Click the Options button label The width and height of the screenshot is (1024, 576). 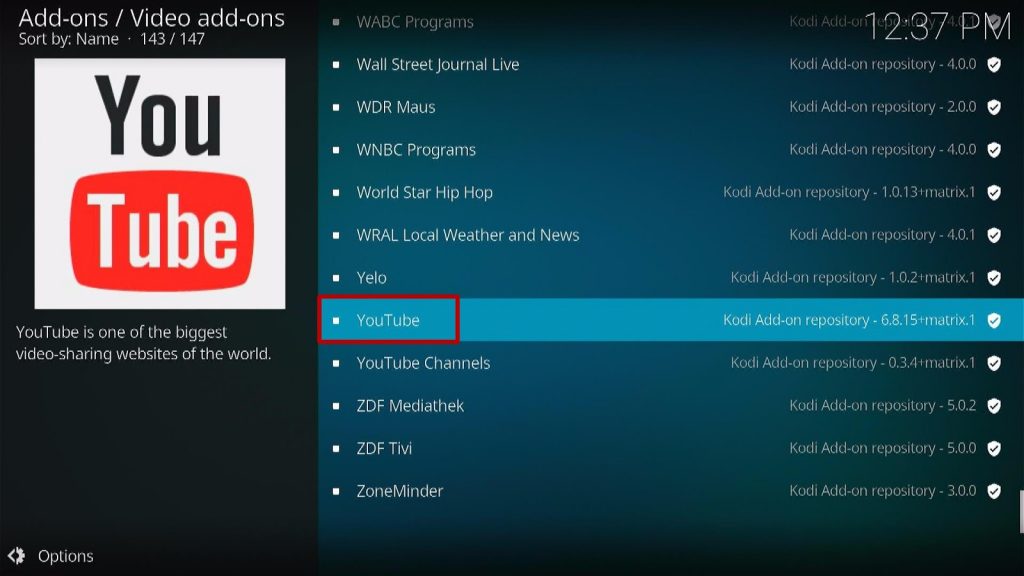(x=65, y=556)
